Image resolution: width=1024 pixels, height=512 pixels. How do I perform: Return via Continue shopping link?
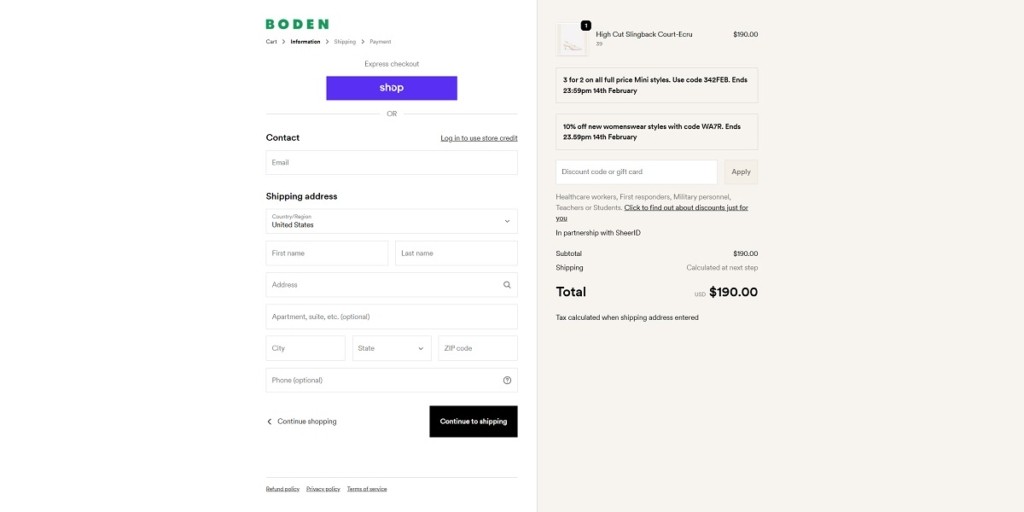click(x=302, y=422)
